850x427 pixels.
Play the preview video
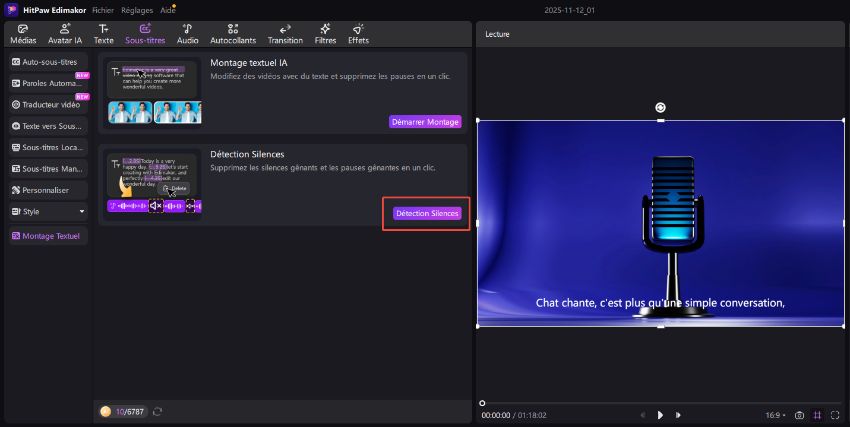(660, 415)
